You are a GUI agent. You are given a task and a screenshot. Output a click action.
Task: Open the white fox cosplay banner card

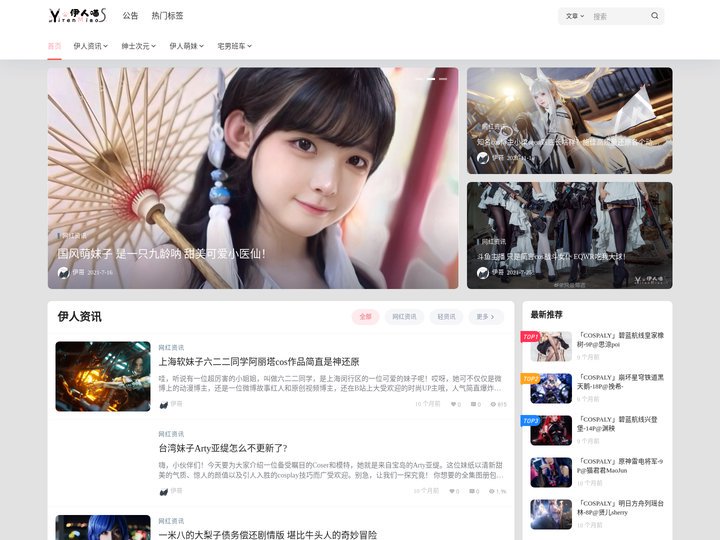coord(569,120)
